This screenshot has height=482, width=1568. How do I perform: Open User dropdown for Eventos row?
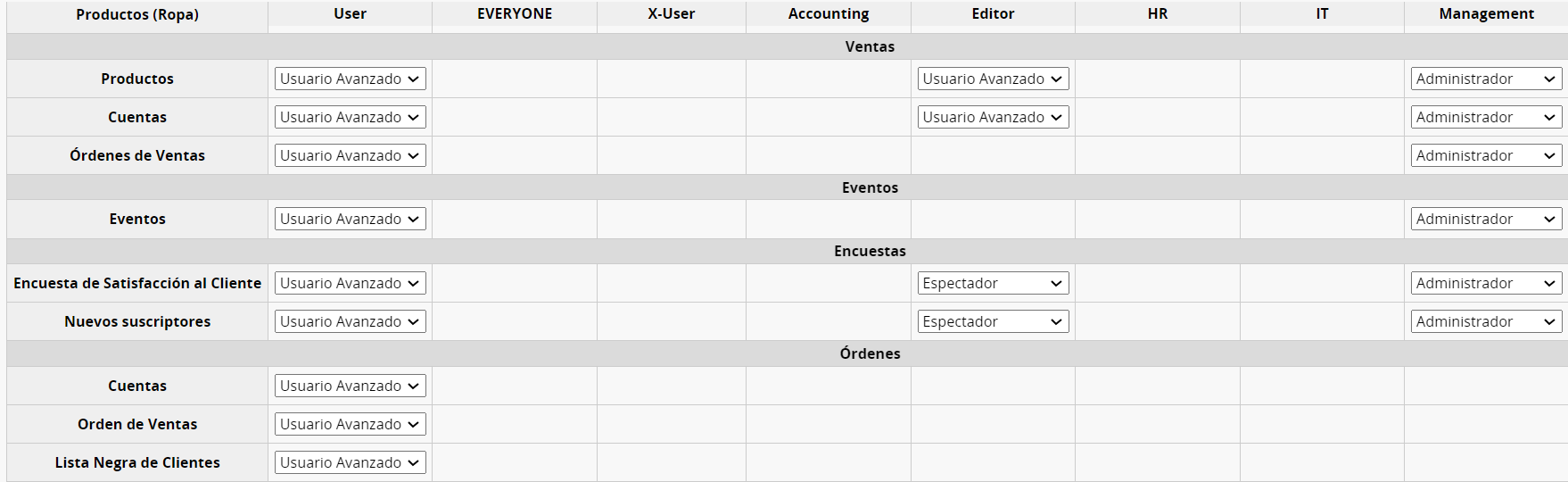[x=350, y=219]
